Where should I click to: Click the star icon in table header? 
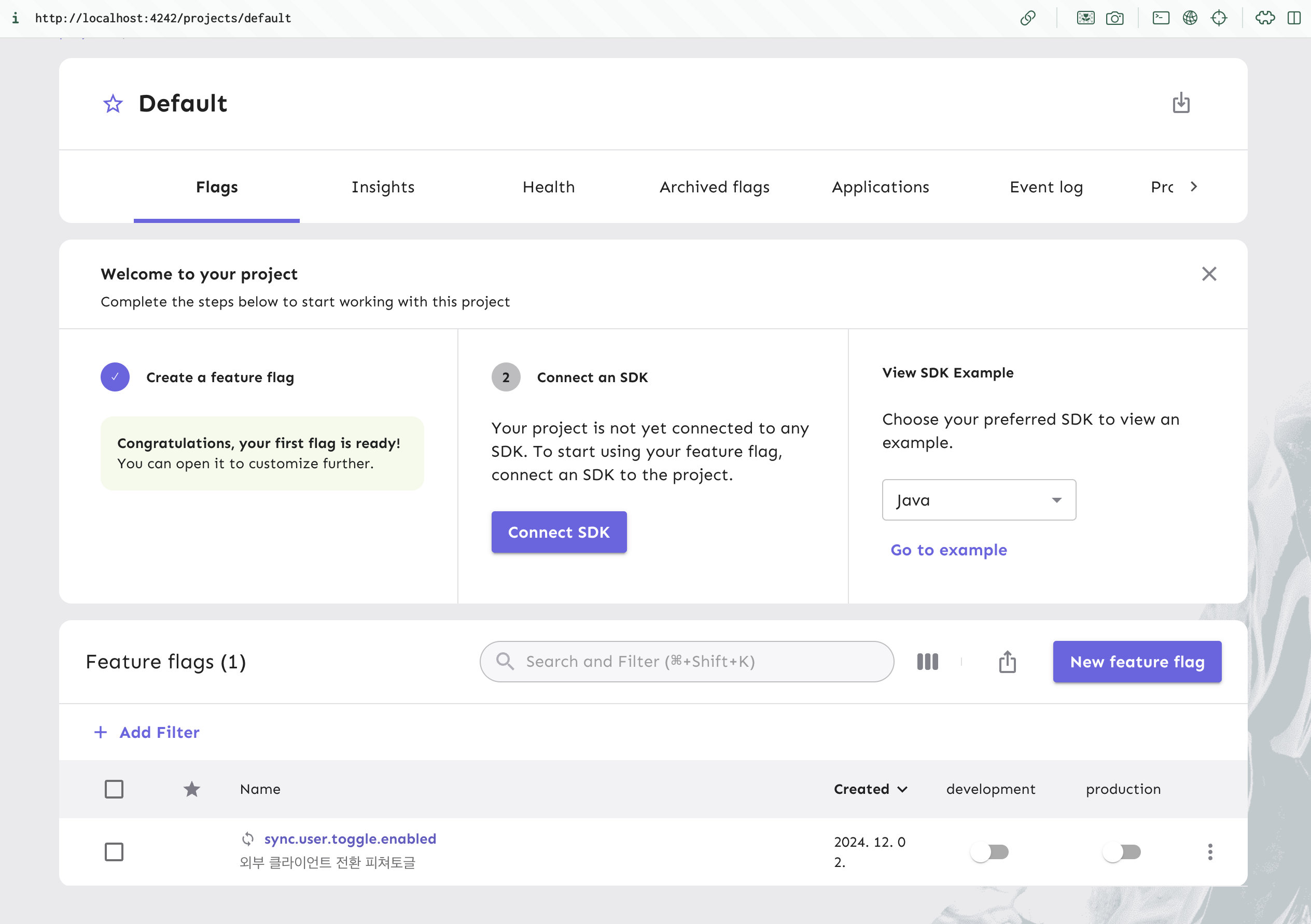pos(192,789)
